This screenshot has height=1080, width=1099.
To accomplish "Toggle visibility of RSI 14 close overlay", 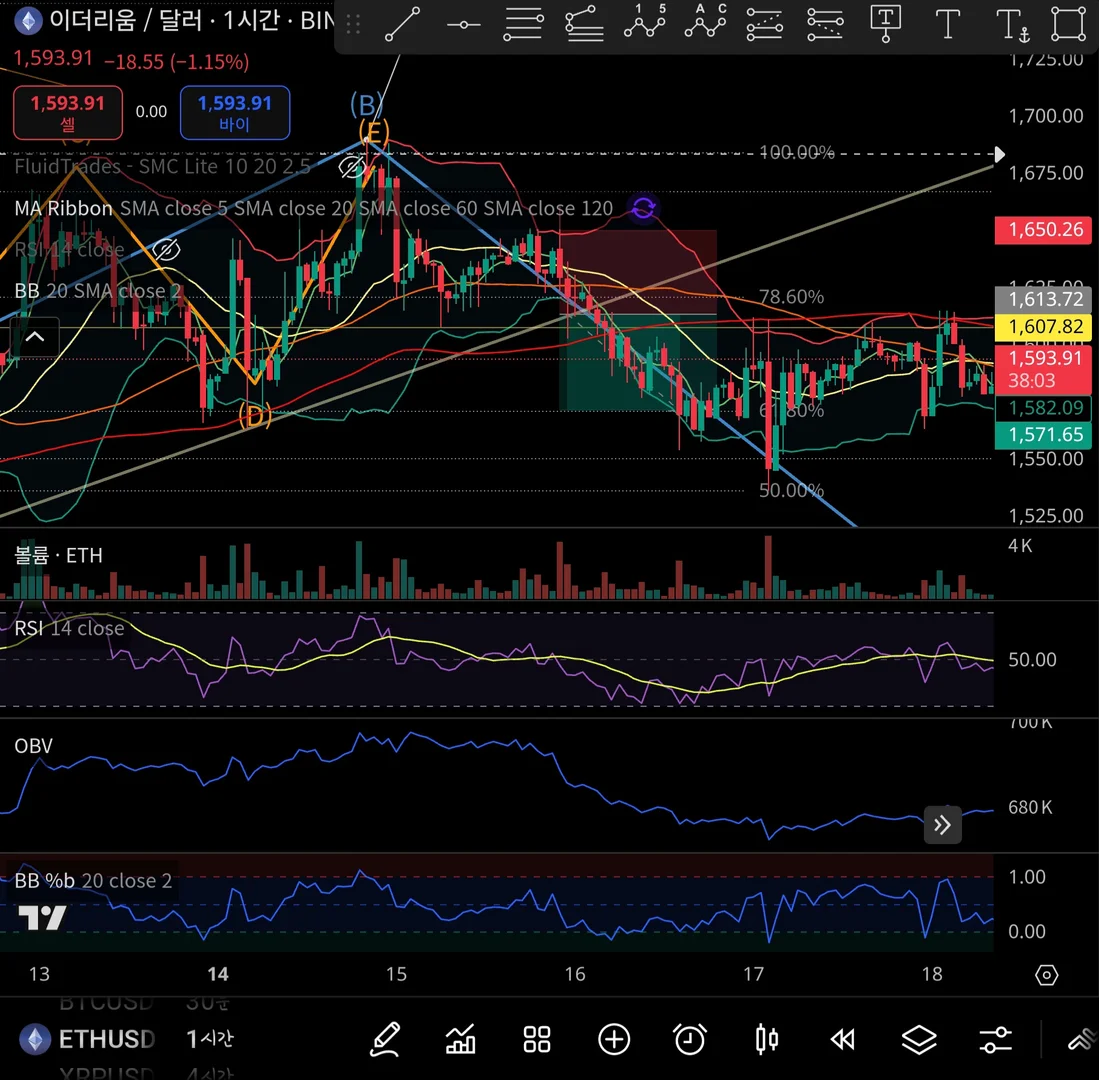I will tap(166, 250).
